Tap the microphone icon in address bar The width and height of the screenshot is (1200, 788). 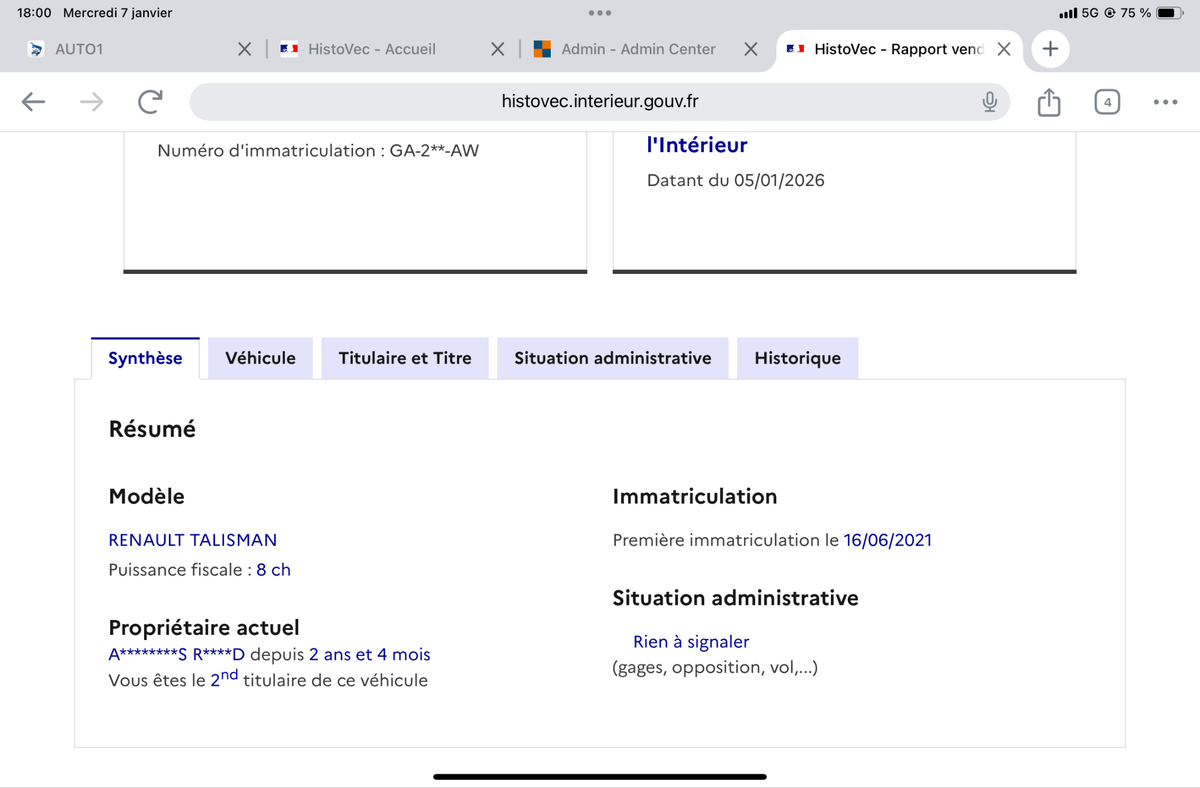[x=989, y=101]
